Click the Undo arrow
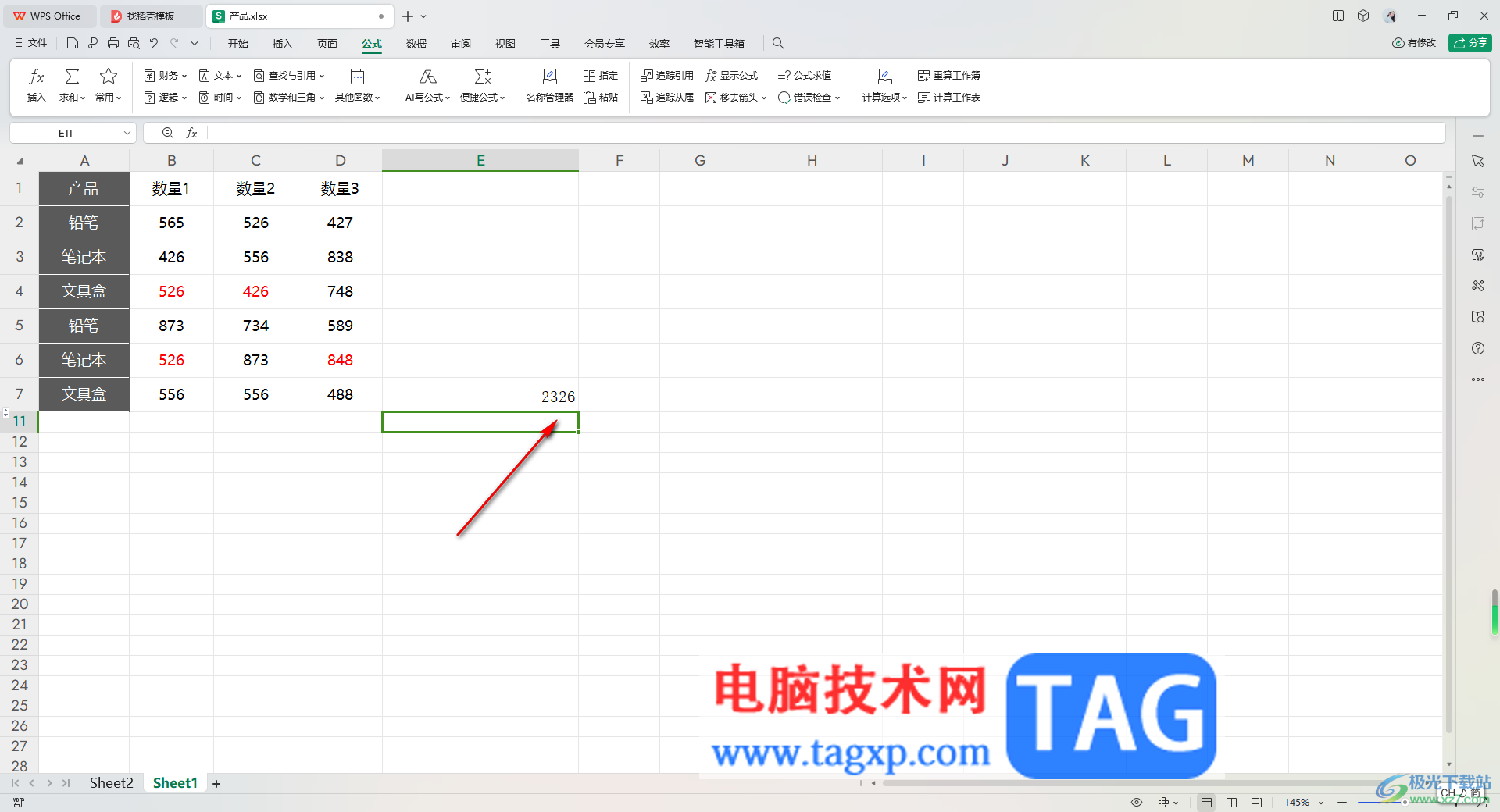Image resolution: width=1500 pixels, height=812 pixels. pyautogui.click(x=154, y=43)
